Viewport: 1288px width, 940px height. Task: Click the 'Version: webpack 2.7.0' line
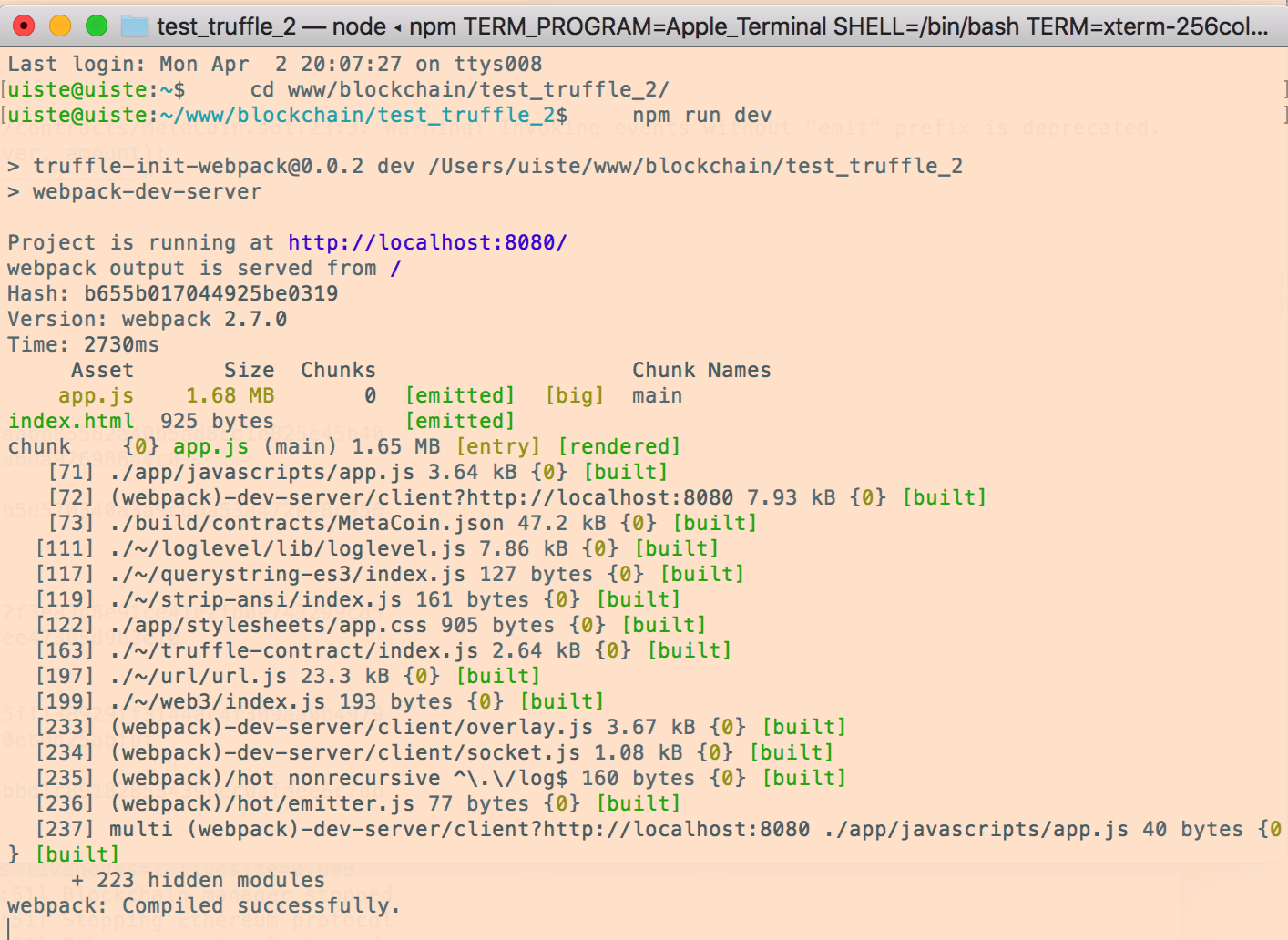pos(147,319)
